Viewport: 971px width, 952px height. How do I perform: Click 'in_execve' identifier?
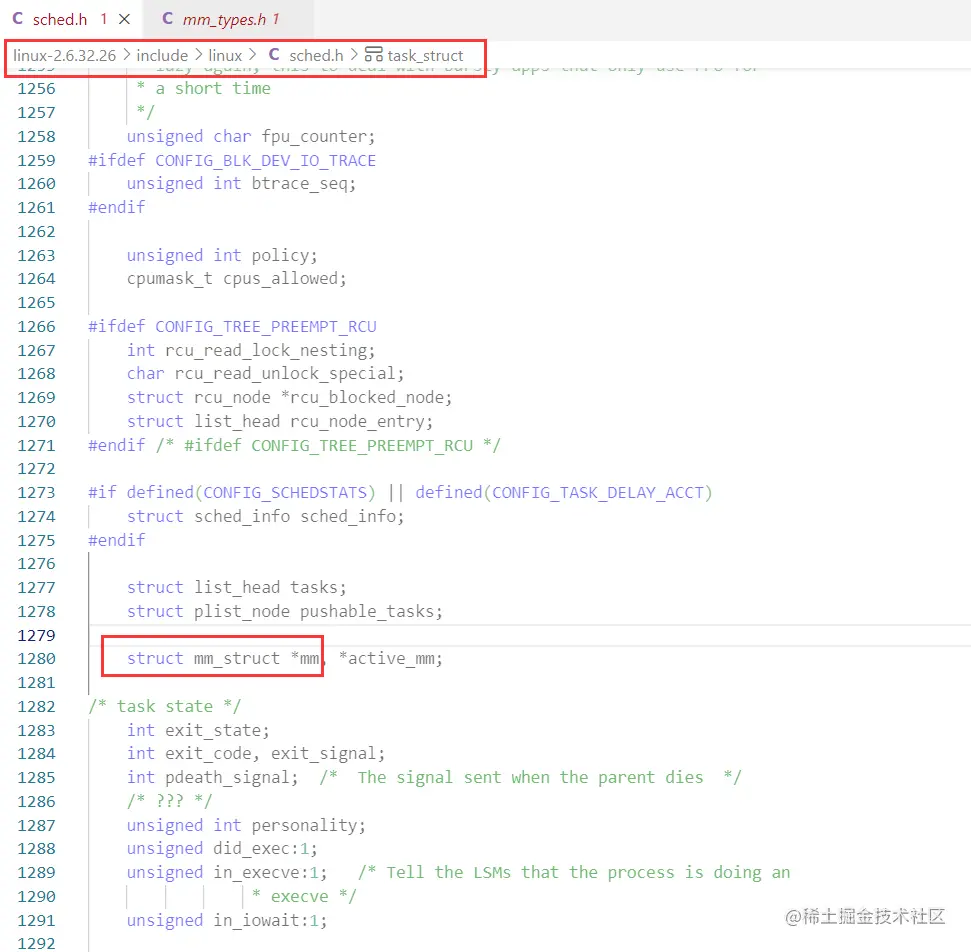point(256,873)
